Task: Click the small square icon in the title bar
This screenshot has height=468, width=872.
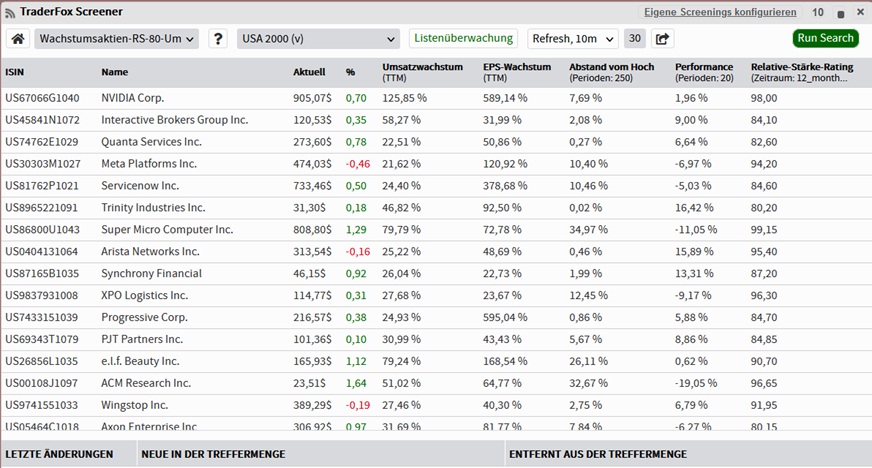Action: (x=840, y=13)
